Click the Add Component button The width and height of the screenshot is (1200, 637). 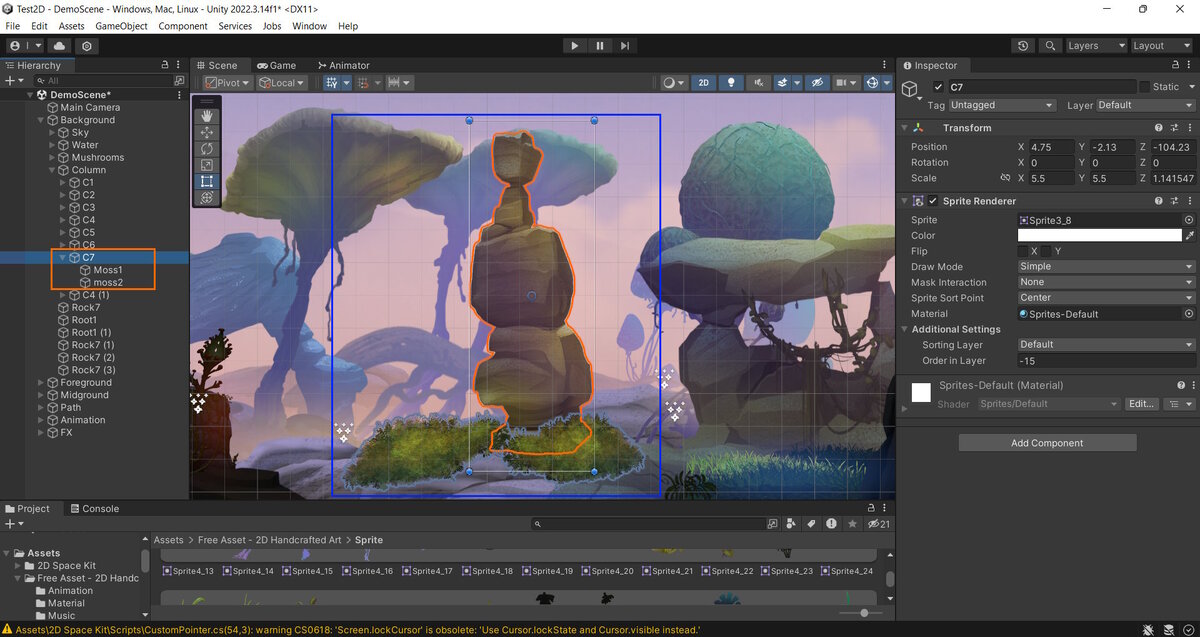pyautogui.click(x=1047, y=443)
